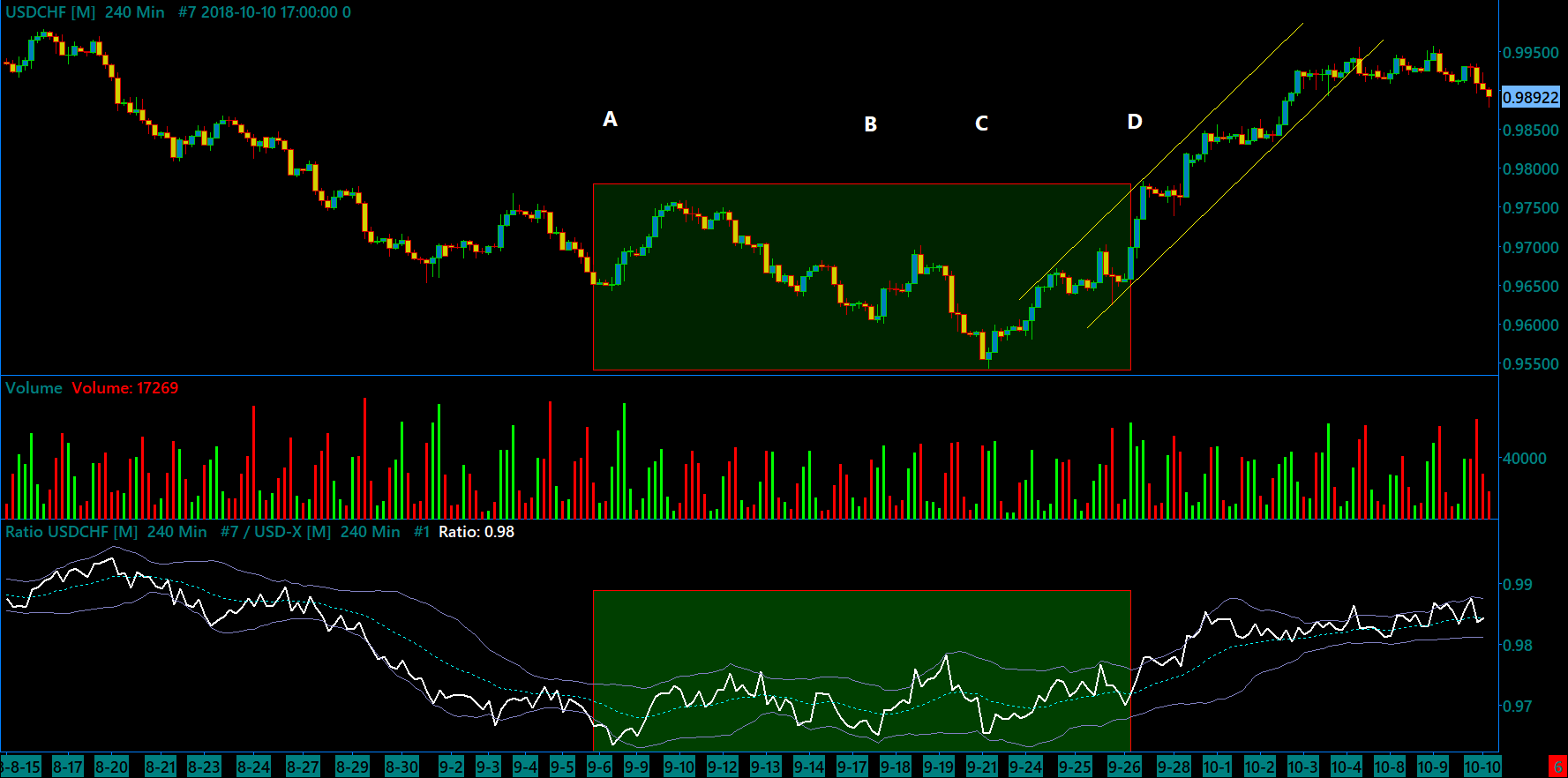The width and height of the screenshot is (1568, 778).
Task: Select the 9-24 date marker
Action: [x=1025, y=767]
